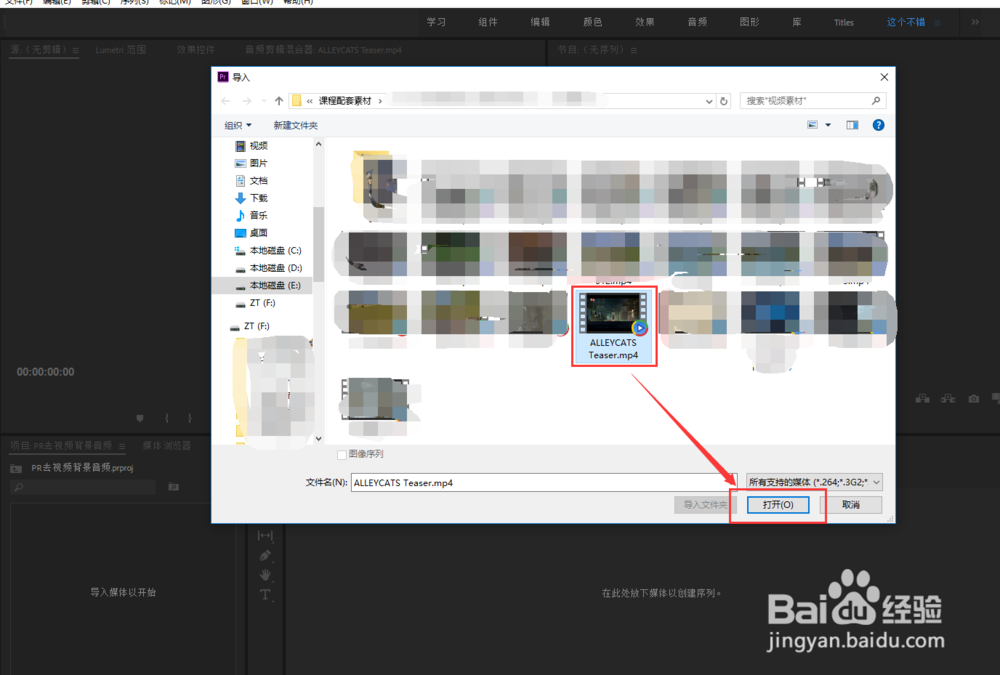Select the Type tool in tools panel
The width and height of the screenshot is (1000, 675).
[x=265, y=595]
